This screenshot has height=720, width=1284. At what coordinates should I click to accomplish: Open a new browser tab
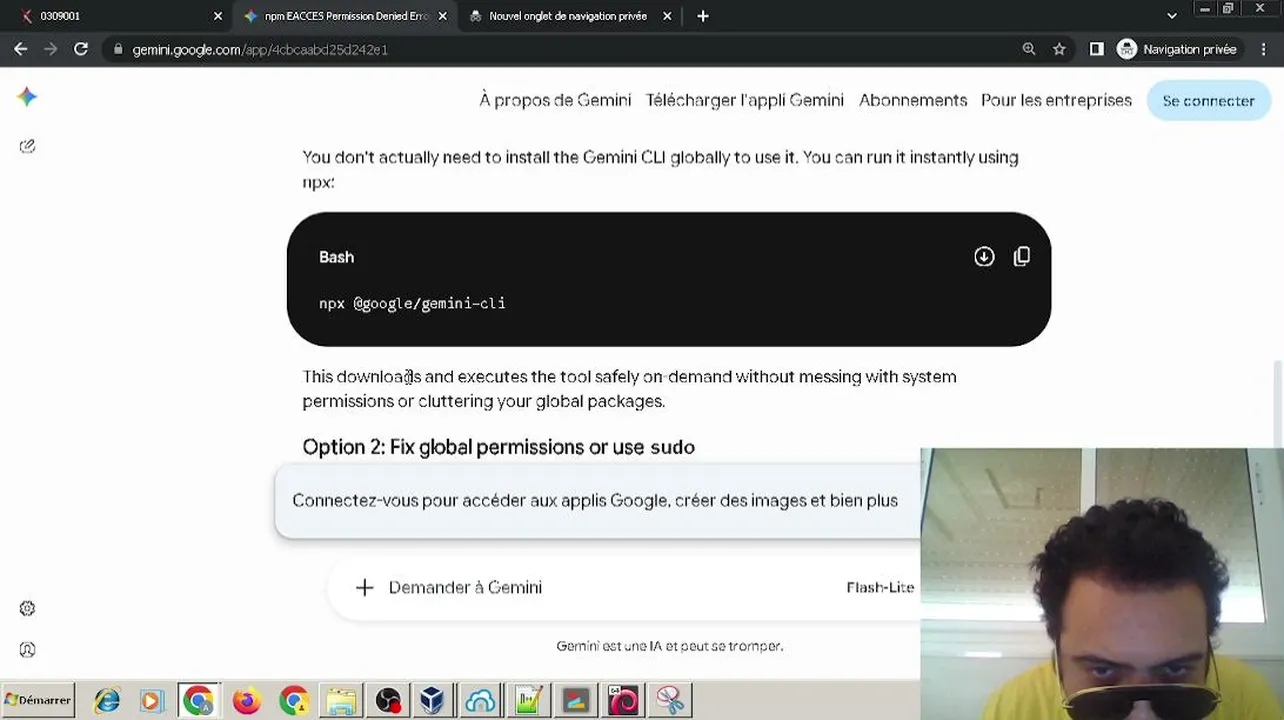coord(703,16)
